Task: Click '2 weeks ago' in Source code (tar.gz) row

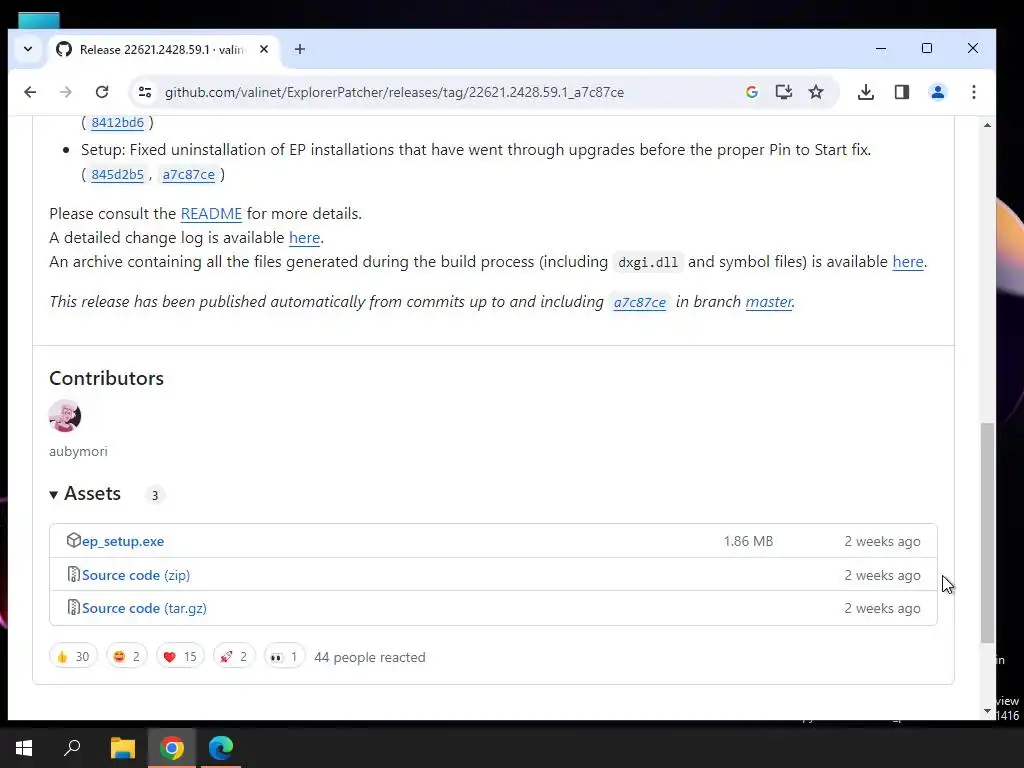Action: (882, 608)
